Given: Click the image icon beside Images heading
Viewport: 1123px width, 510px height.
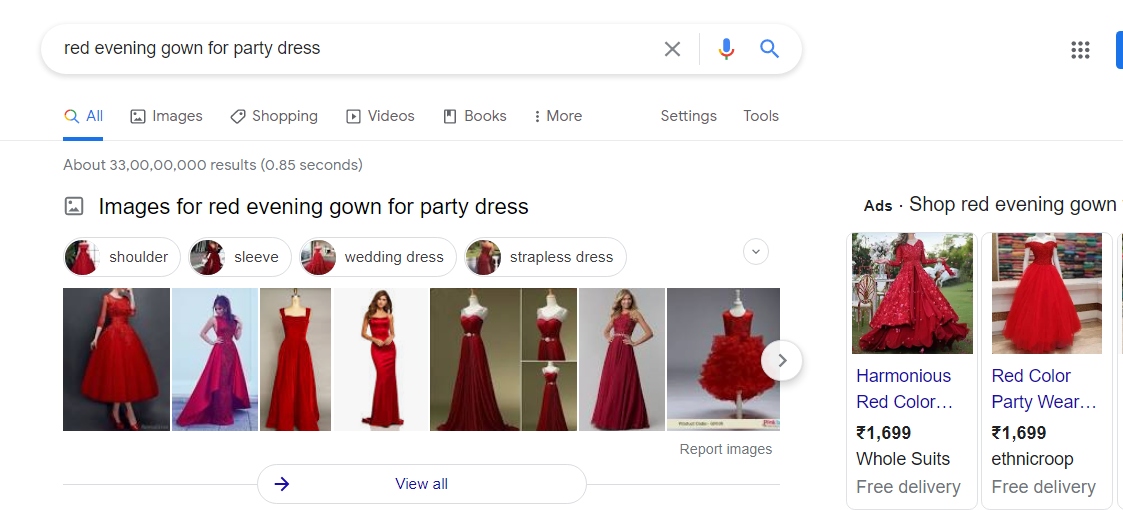Looking at the screenshot, I should (74, 206).
